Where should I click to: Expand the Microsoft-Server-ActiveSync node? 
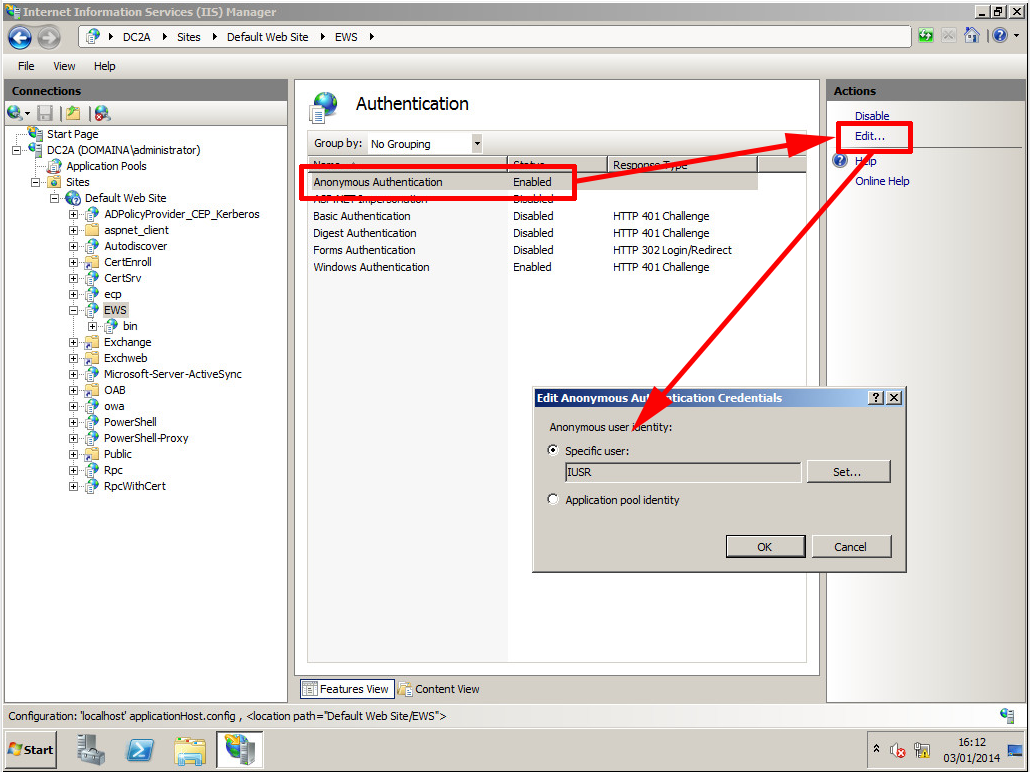click(74, 374)
